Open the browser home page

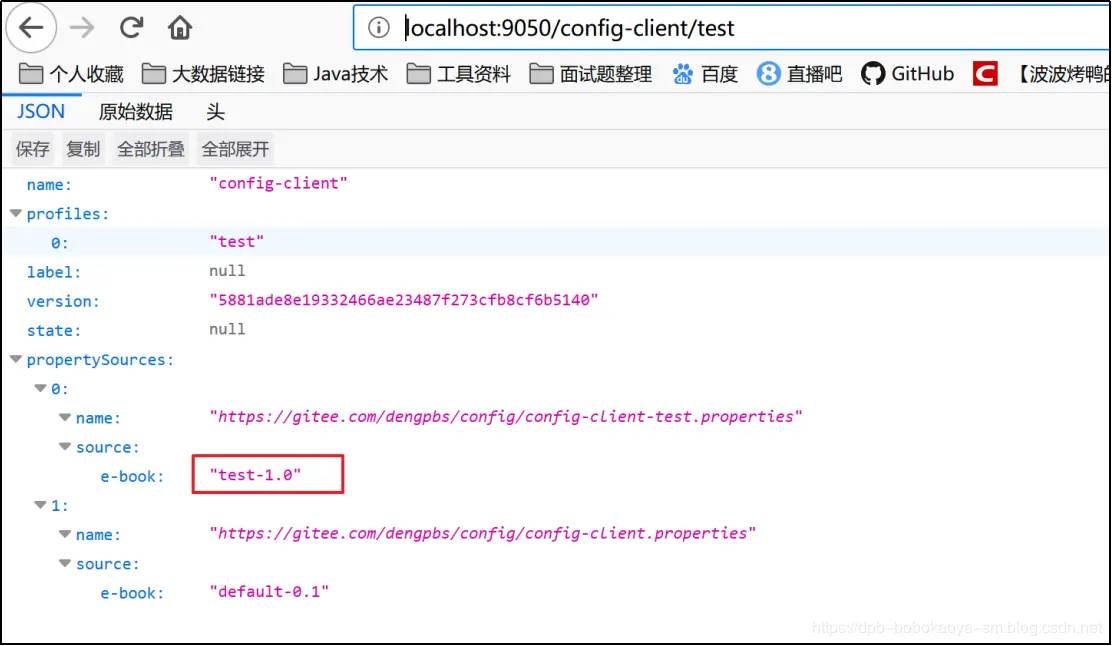click(x=179, y=28)
